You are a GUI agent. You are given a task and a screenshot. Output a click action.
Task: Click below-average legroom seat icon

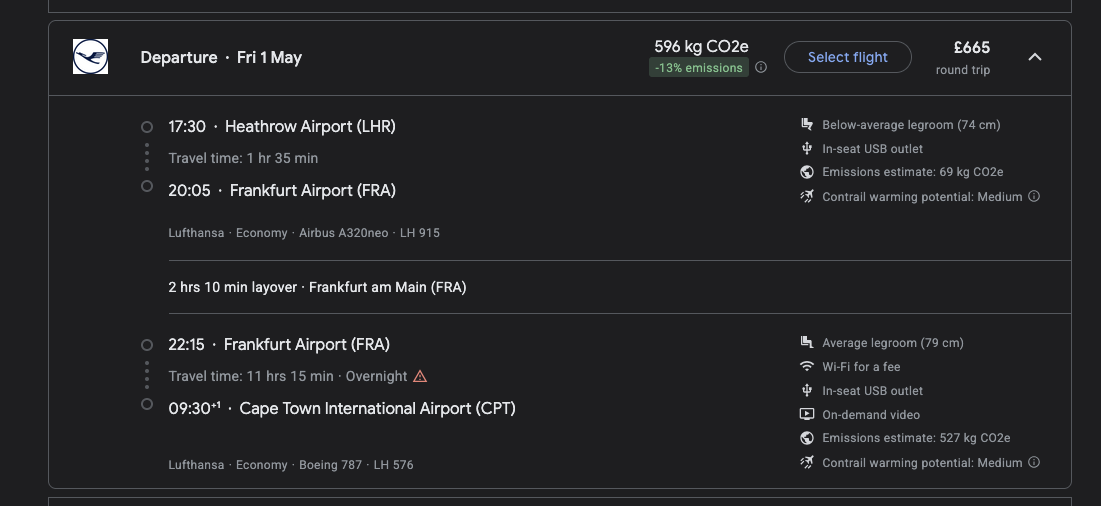[x=807, y=125]
